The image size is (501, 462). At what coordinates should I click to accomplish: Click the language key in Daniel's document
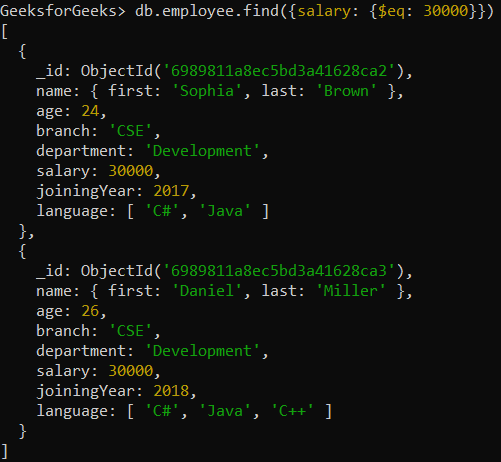(x=72, y=411)
